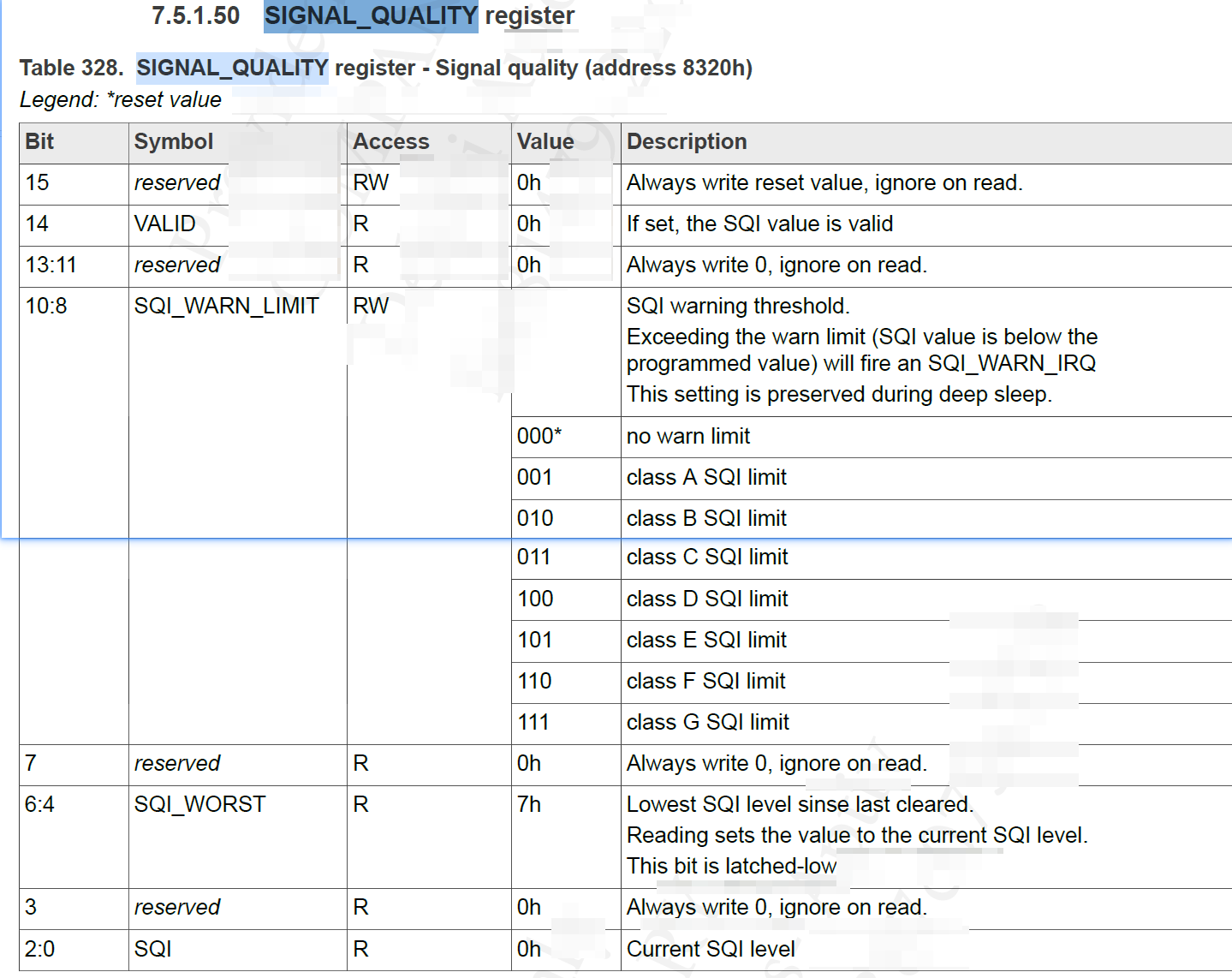Click 'class A SQI limit'

point(706,477)
